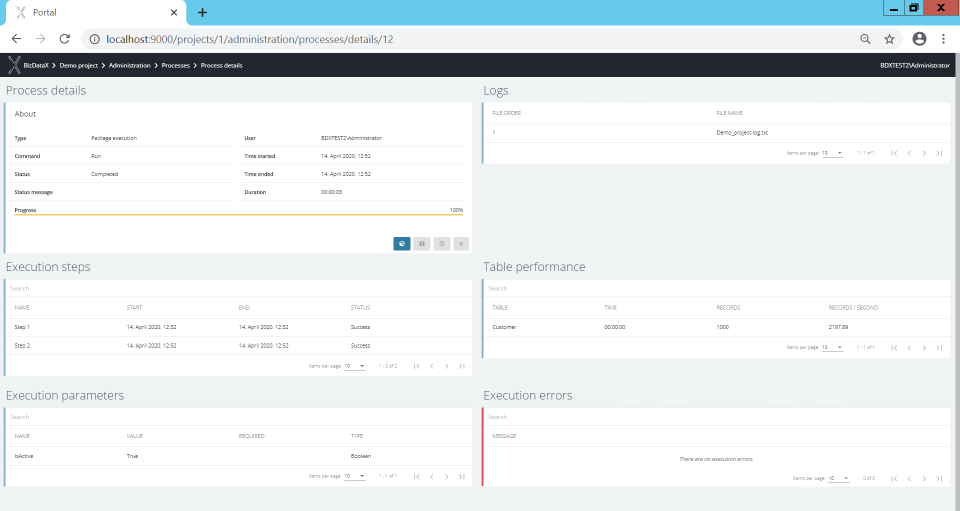Navigate to Processes breadcrumb
Image resolution: width=960 pixels, height=511 pixels.
coord(176,65)
